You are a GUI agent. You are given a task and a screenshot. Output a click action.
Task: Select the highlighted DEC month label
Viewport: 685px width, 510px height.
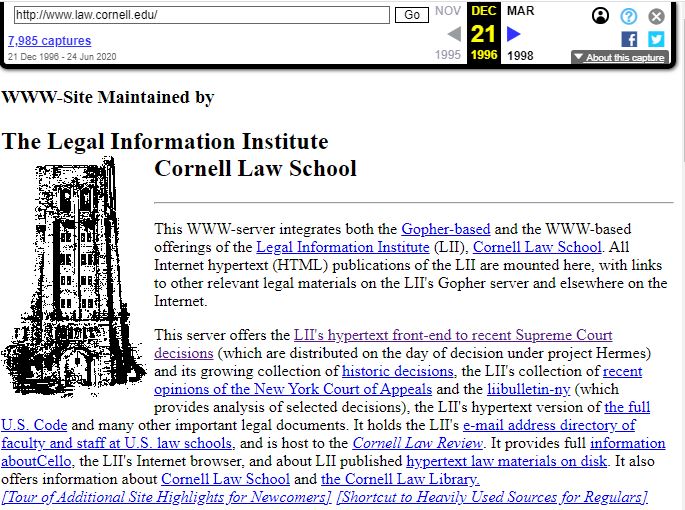(x=484, y=10)
